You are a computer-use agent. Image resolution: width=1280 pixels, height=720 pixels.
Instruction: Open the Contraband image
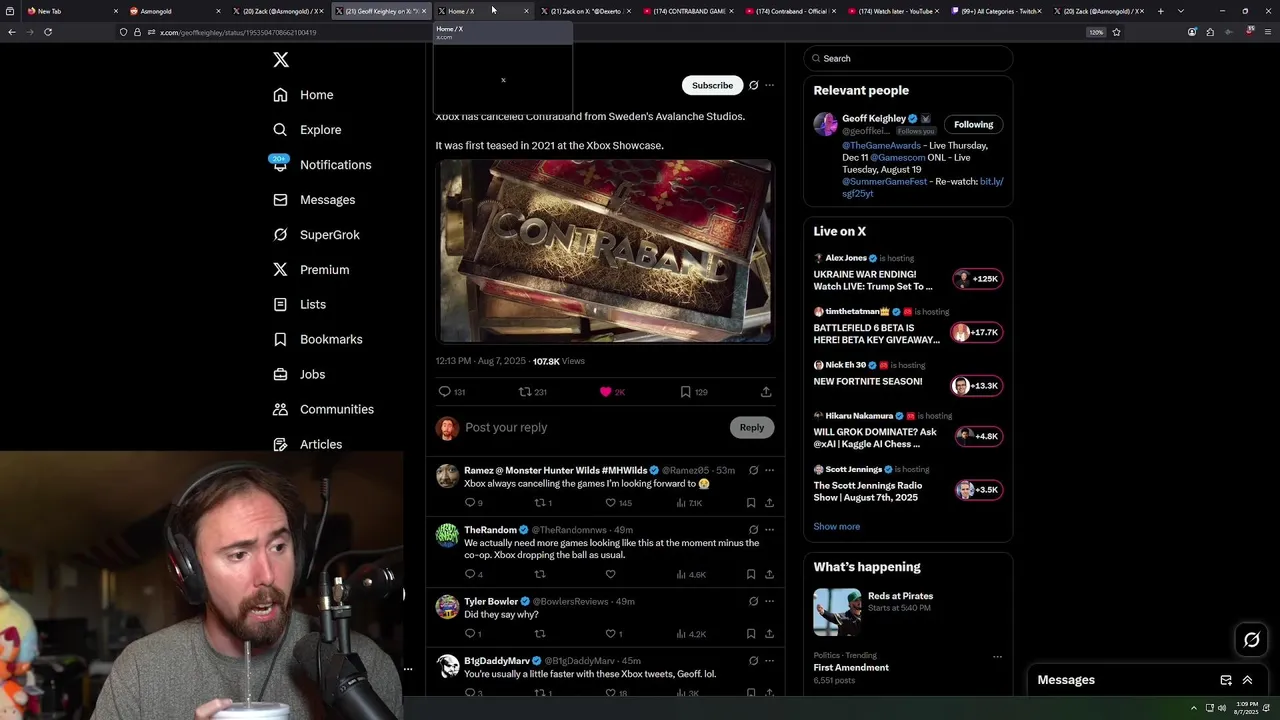pos(604,251)
